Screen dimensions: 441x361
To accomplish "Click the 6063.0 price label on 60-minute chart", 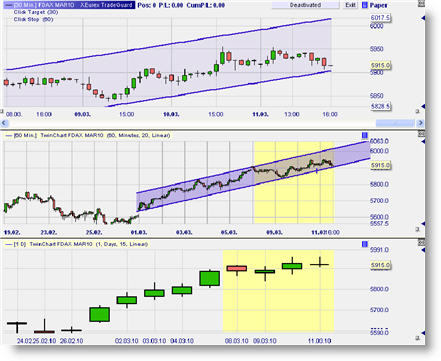I will coord(380,141).
